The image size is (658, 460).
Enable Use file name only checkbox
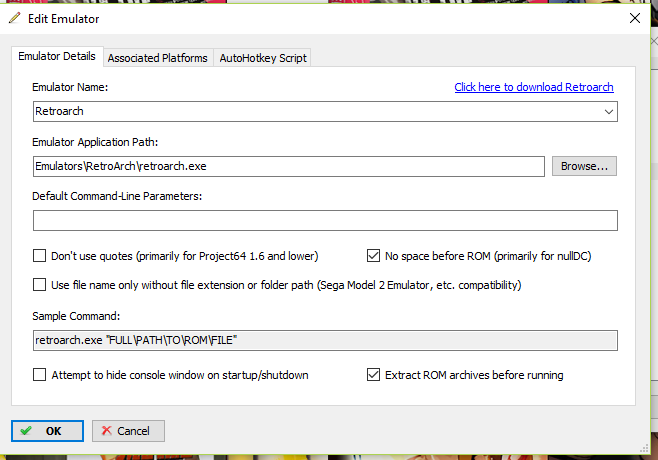pos(39,285)
